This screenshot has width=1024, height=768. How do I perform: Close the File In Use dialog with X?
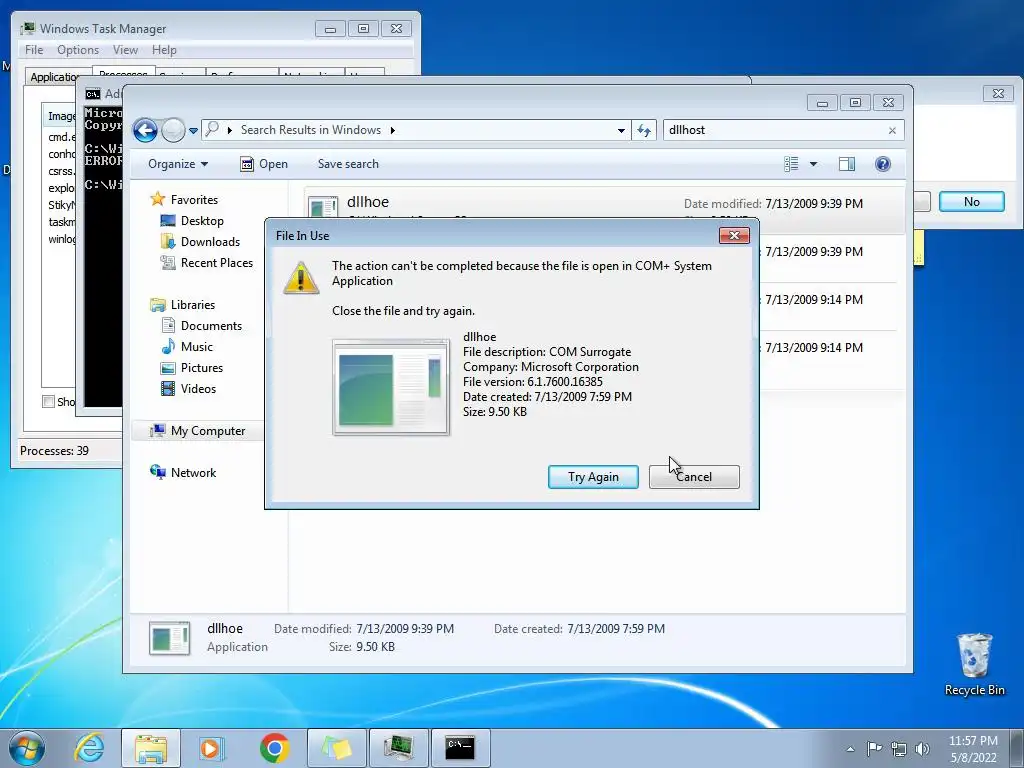tap(734, 236)
